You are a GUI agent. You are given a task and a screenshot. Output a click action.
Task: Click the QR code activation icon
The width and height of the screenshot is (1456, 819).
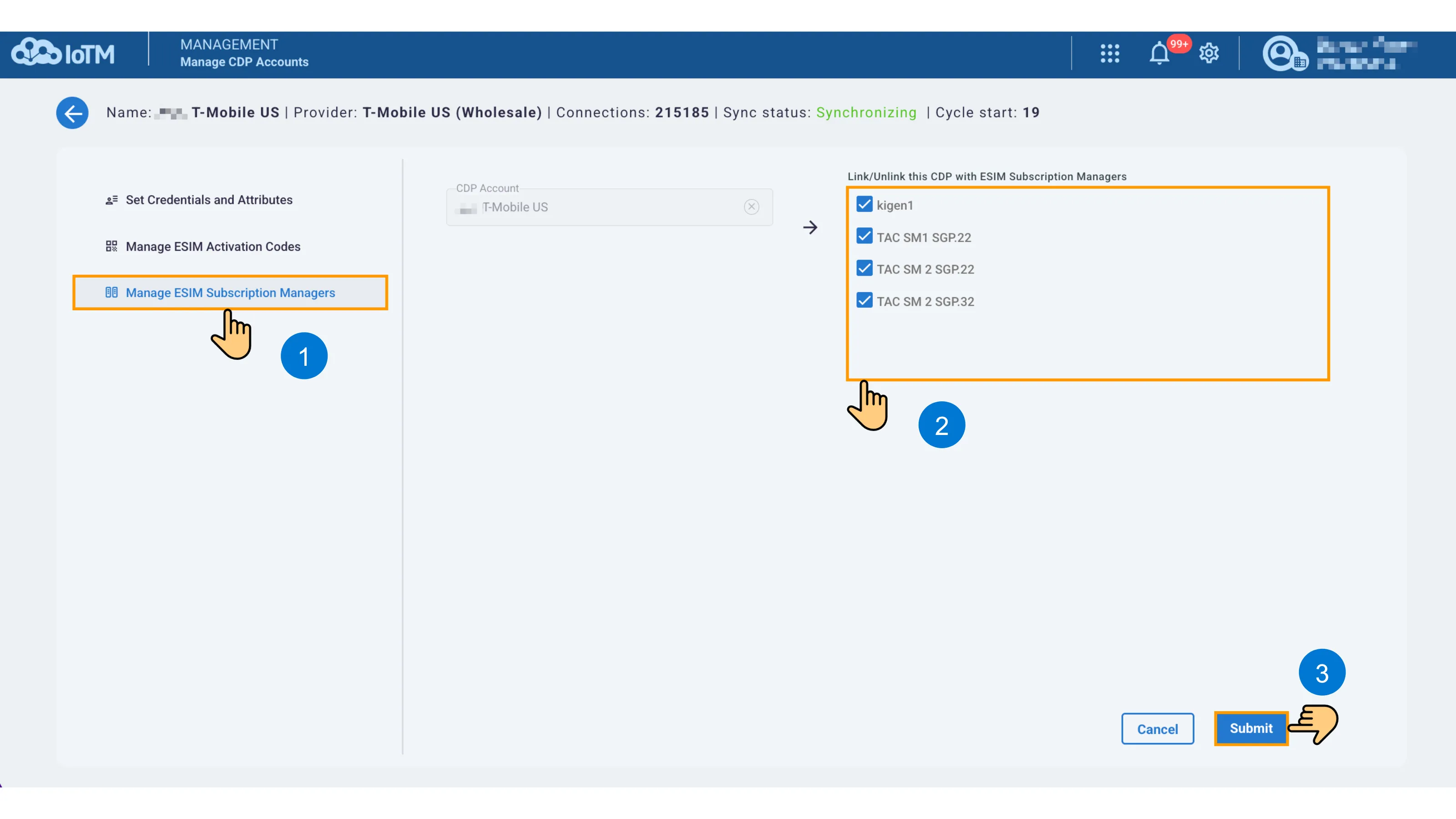coord(111,247)
